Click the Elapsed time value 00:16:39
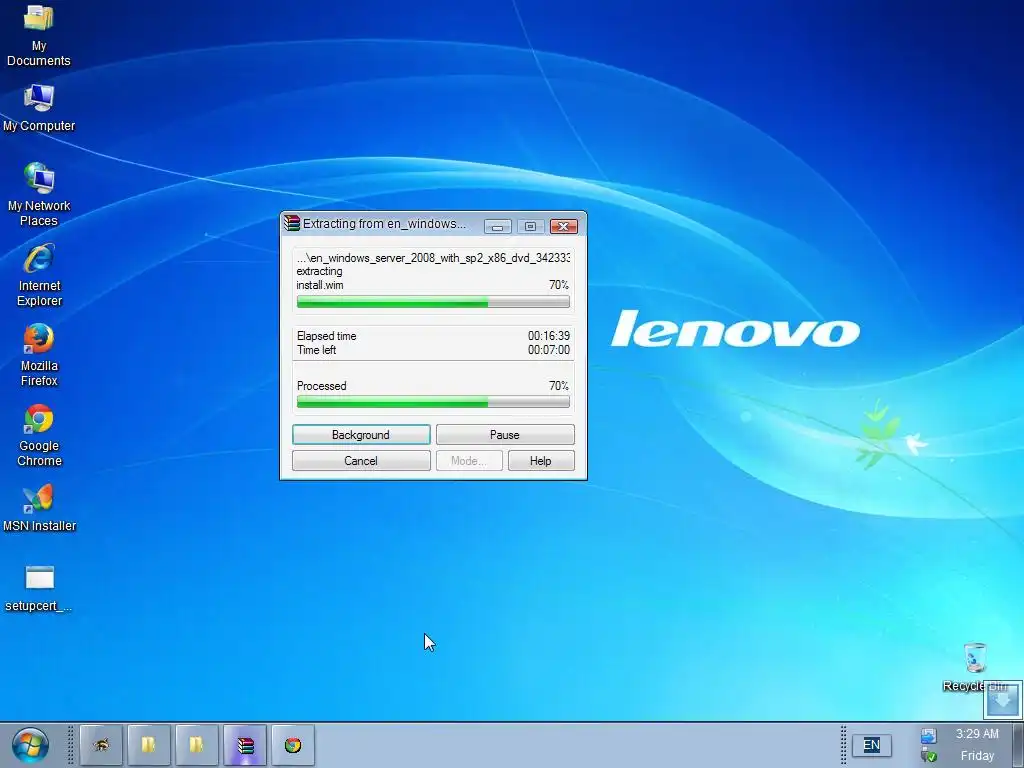This screenshot has width=1024, height=768. coord(549,336)
